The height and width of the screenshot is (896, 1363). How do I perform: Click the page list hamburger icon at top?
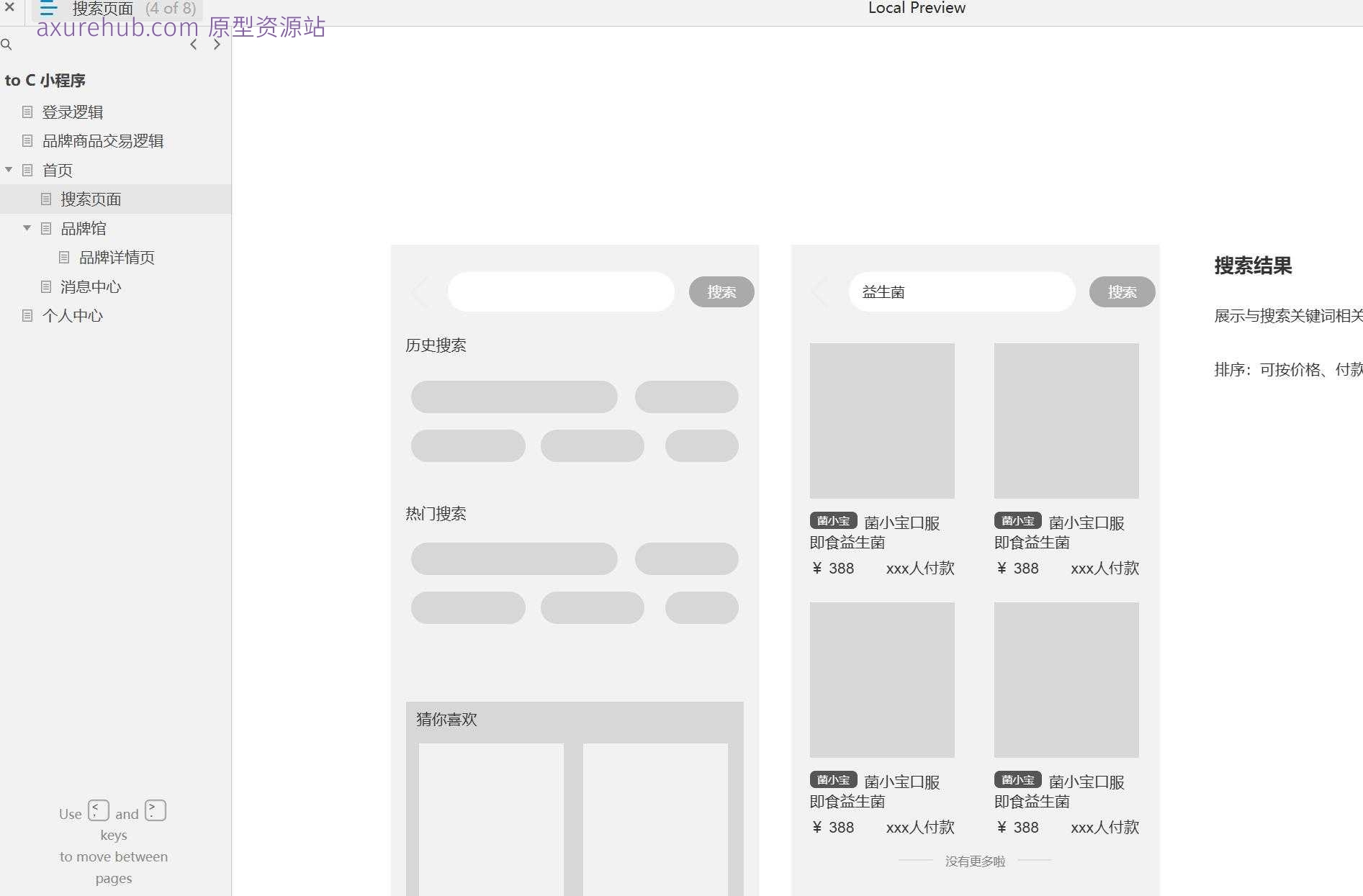(x=48, y=8)
